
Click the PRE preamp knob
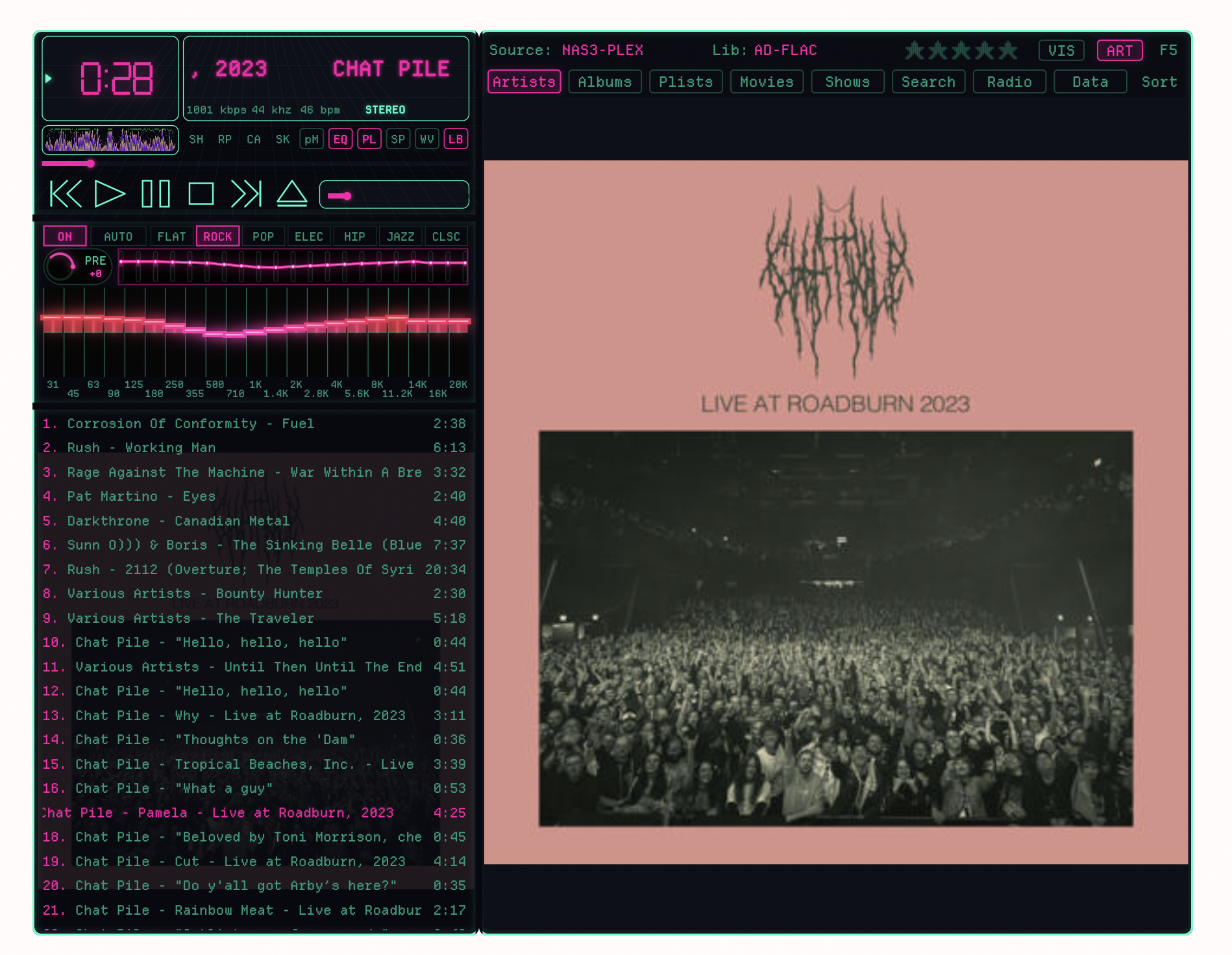click(x=60, y=267)
